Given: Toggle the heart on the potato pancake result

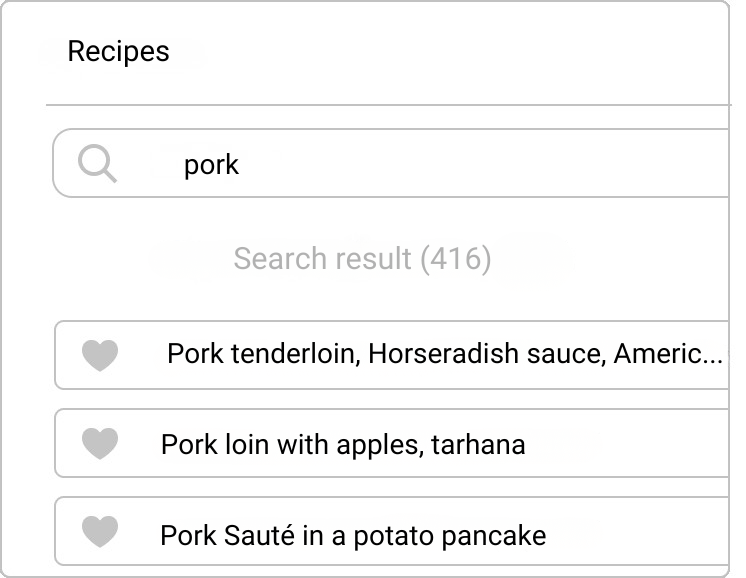Looking at the screenshot, I should point(100,531).
